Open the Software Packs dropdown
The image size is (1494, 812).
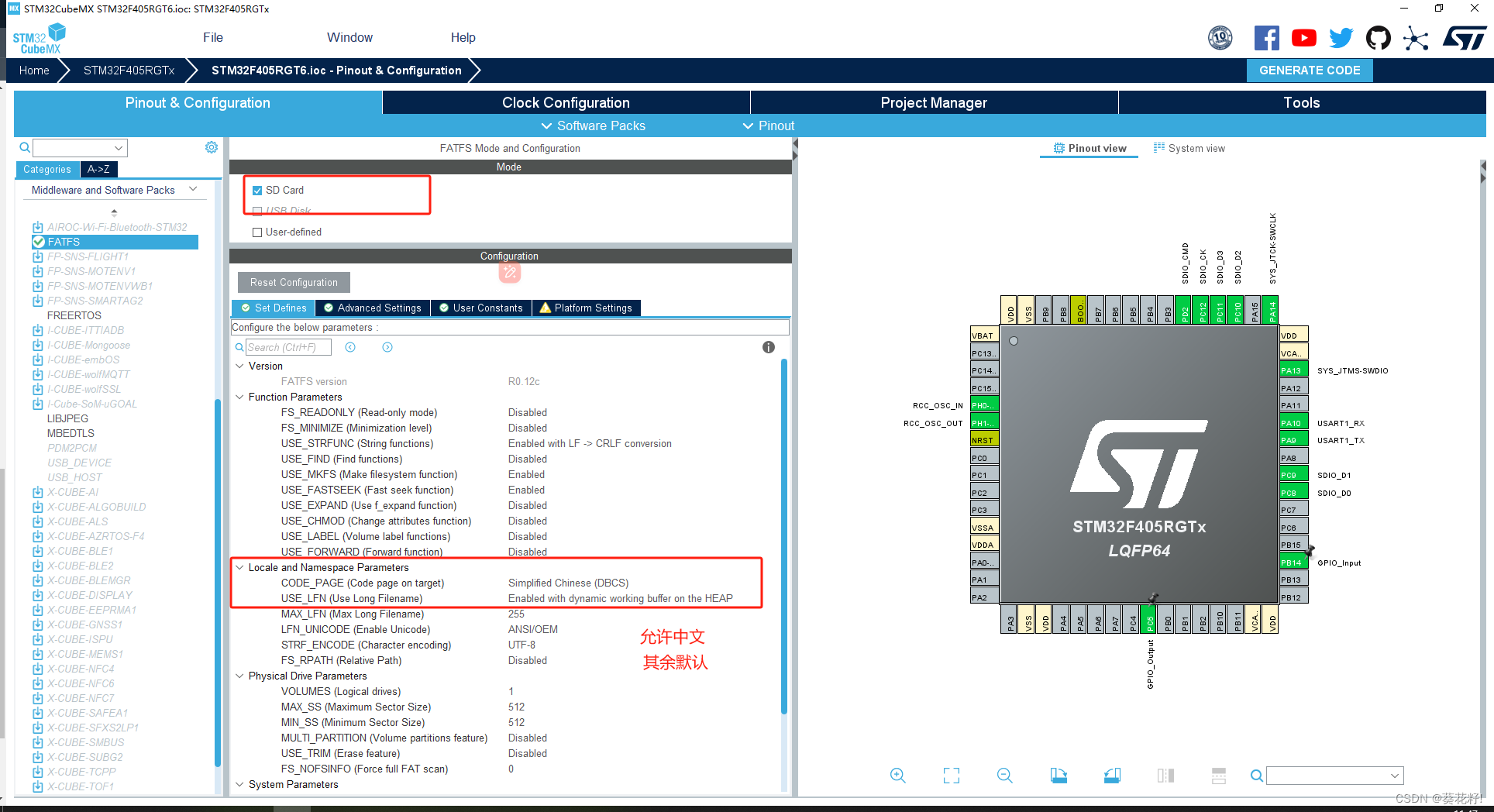593,126
